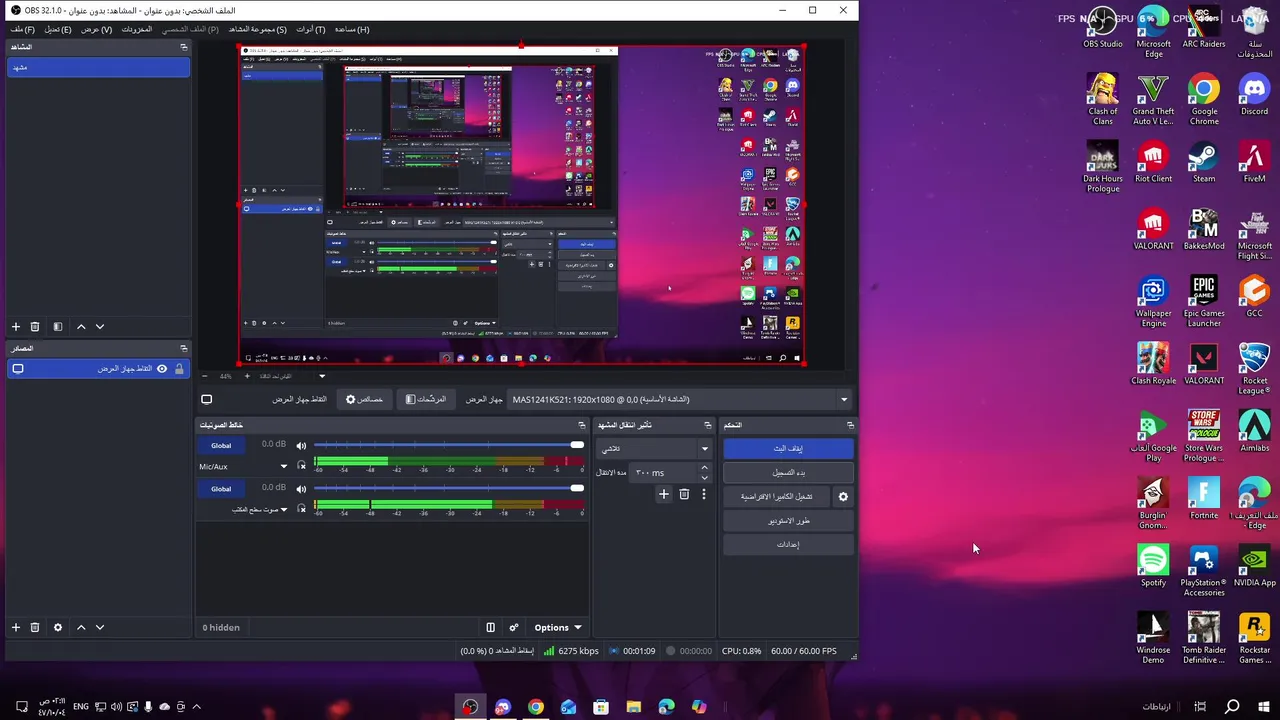Open desktop audio (صوت سطح المكتب) channel dropdown arrow

pyautogui.click(x=284, y=509)
